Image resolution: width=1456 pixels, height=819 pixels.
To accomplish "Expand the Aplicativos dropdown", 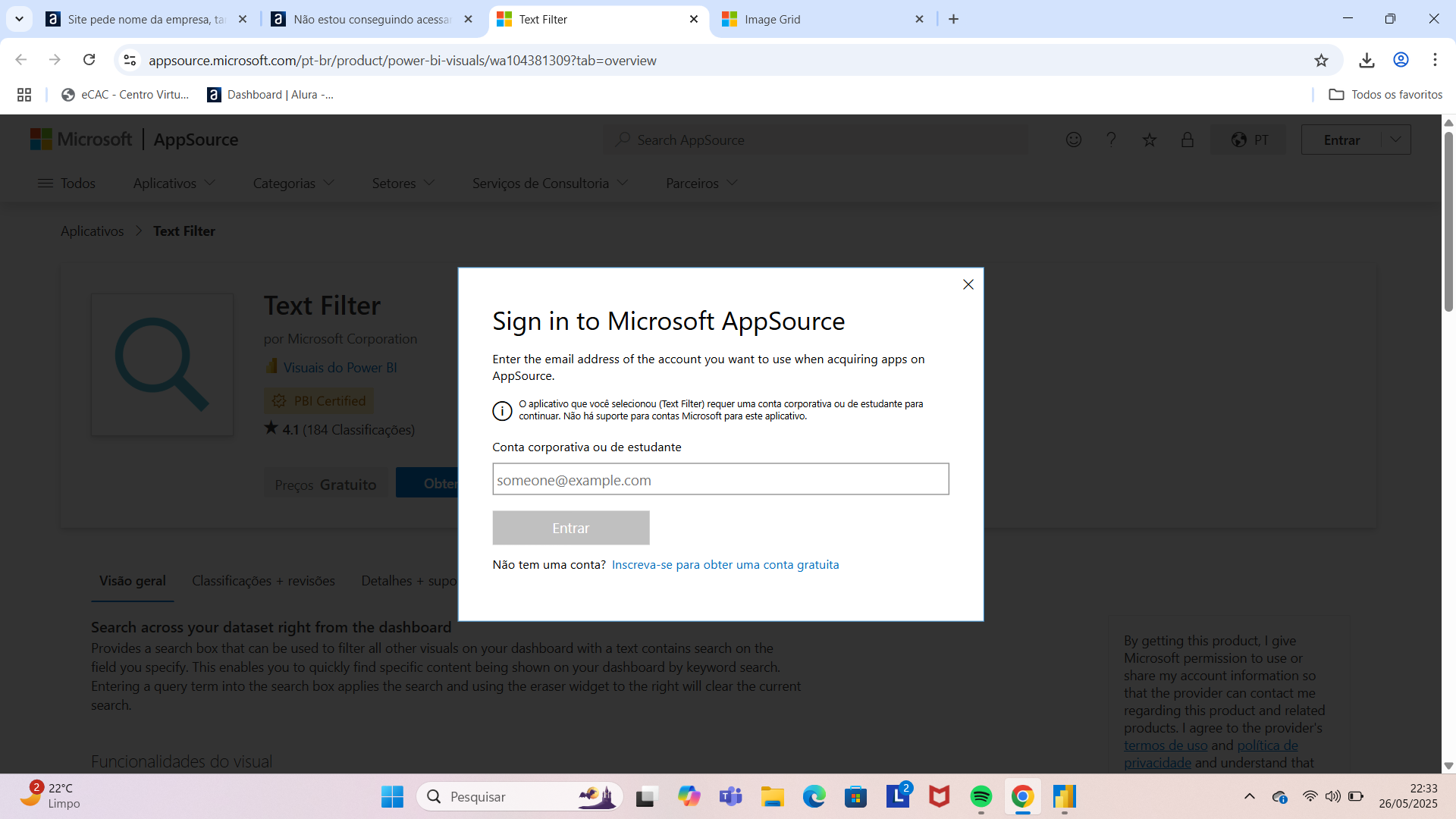I will click(174, 184).
